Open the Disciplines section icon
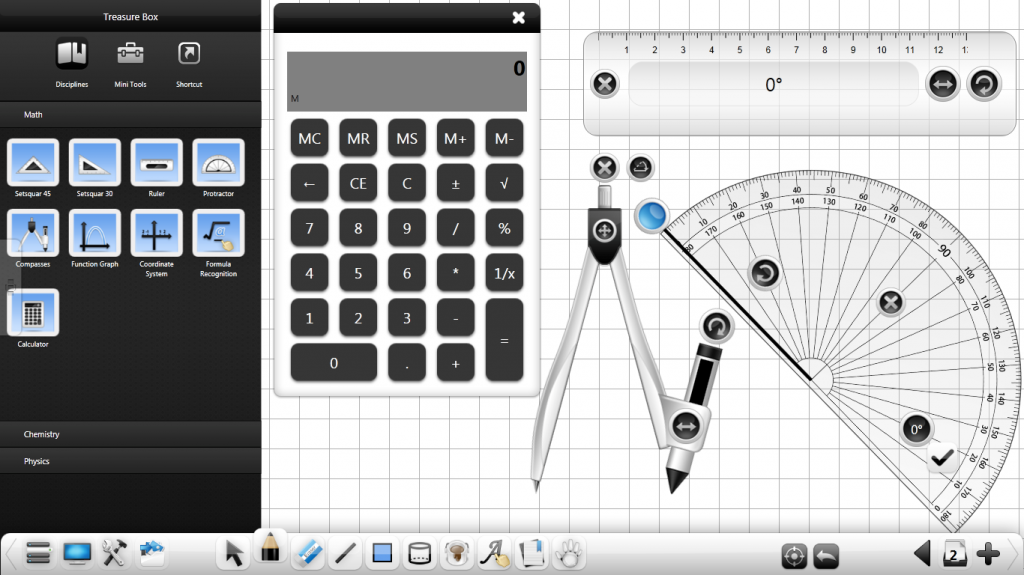 72,54
